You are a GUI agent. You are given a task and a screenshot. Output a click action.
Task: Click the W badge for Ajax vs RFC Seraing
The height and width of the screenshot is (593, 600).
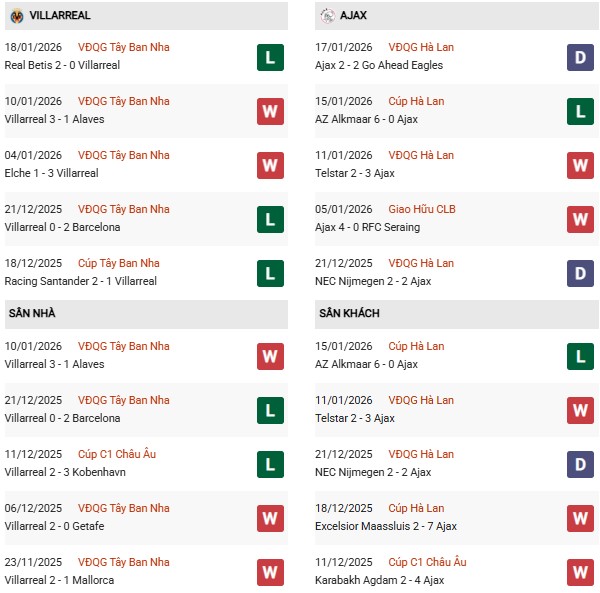[580, 219]
